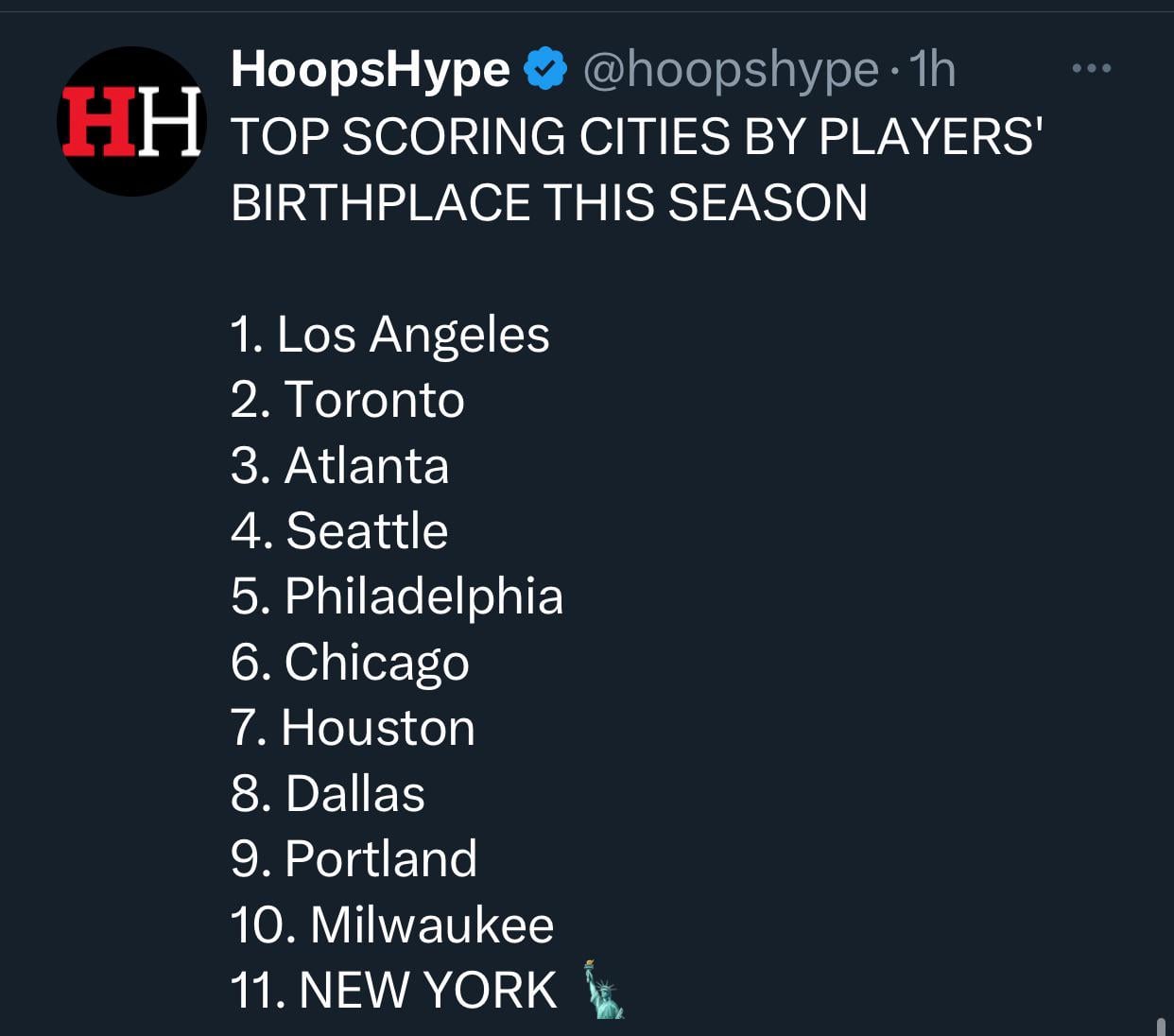Click on '7. Houston' in the list
Image resolution: width=1174 pixels, height=1036 pixels.
pyautogui.click(x=352, y=728)
